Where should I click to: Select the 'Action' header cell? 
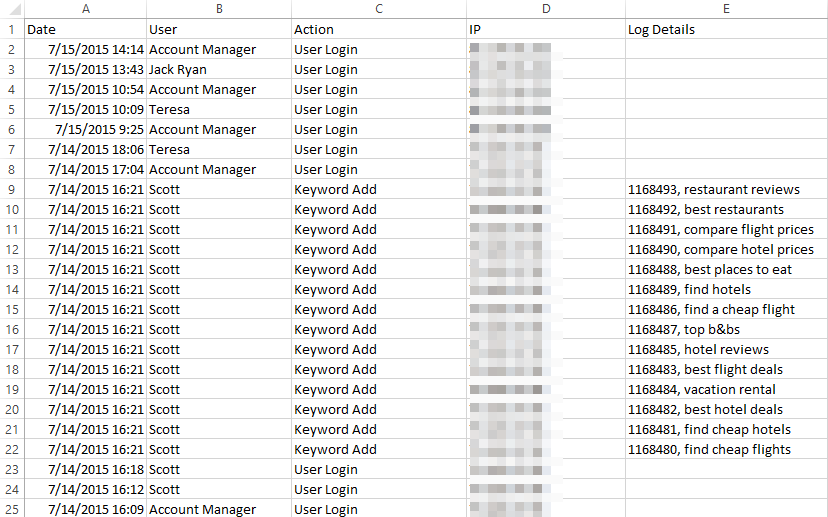coord(314,29)
